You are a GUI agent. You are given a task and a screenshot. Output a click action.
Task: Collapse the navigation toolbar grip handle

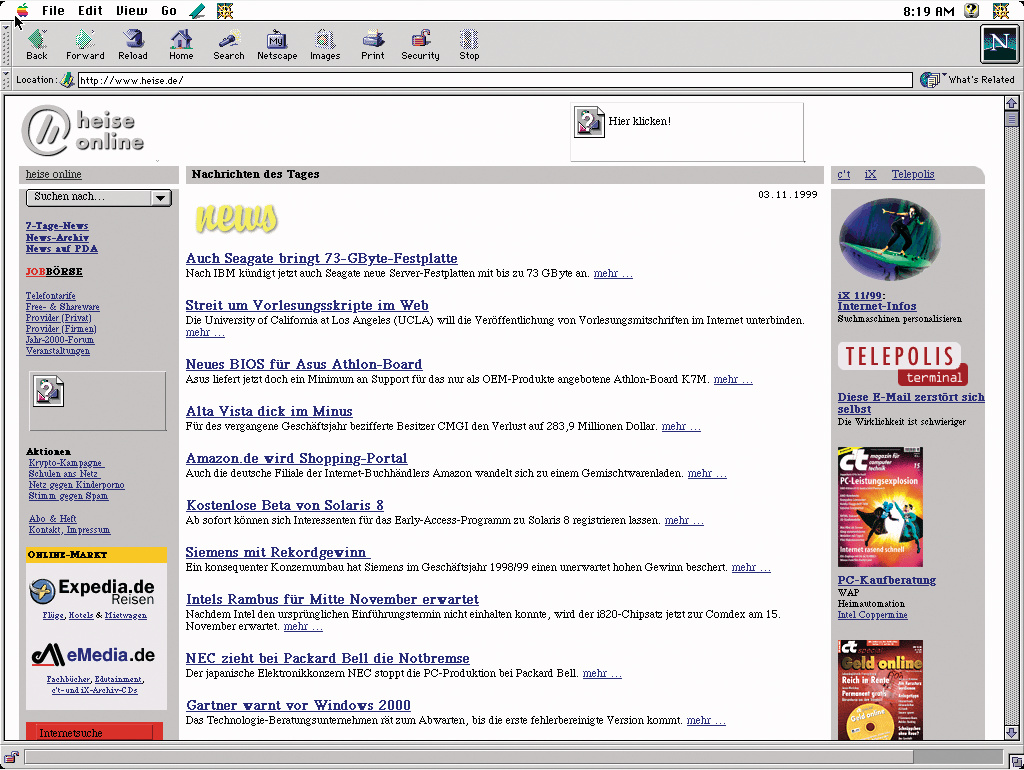8,44
